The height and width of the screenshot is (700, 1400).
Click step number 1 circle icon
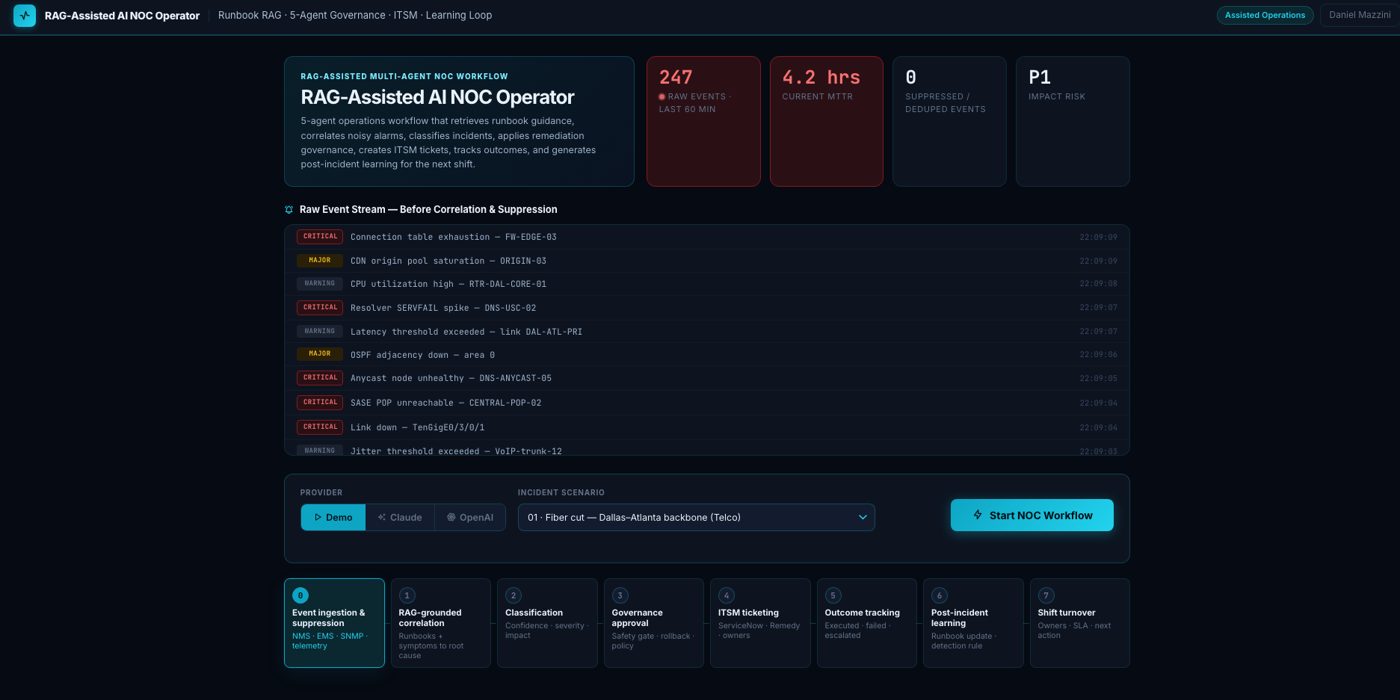point(407,595)
